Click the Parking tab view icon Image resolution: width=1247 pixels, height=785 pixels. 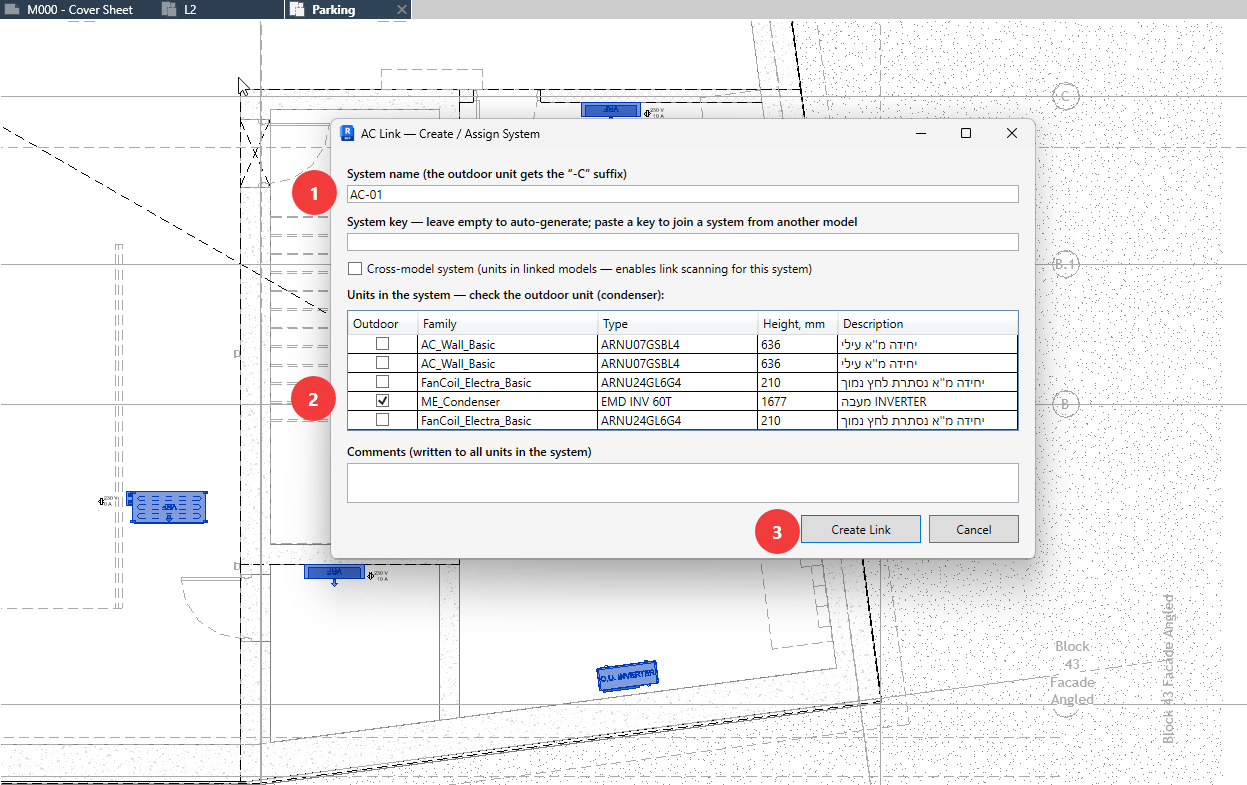(296, 9)
